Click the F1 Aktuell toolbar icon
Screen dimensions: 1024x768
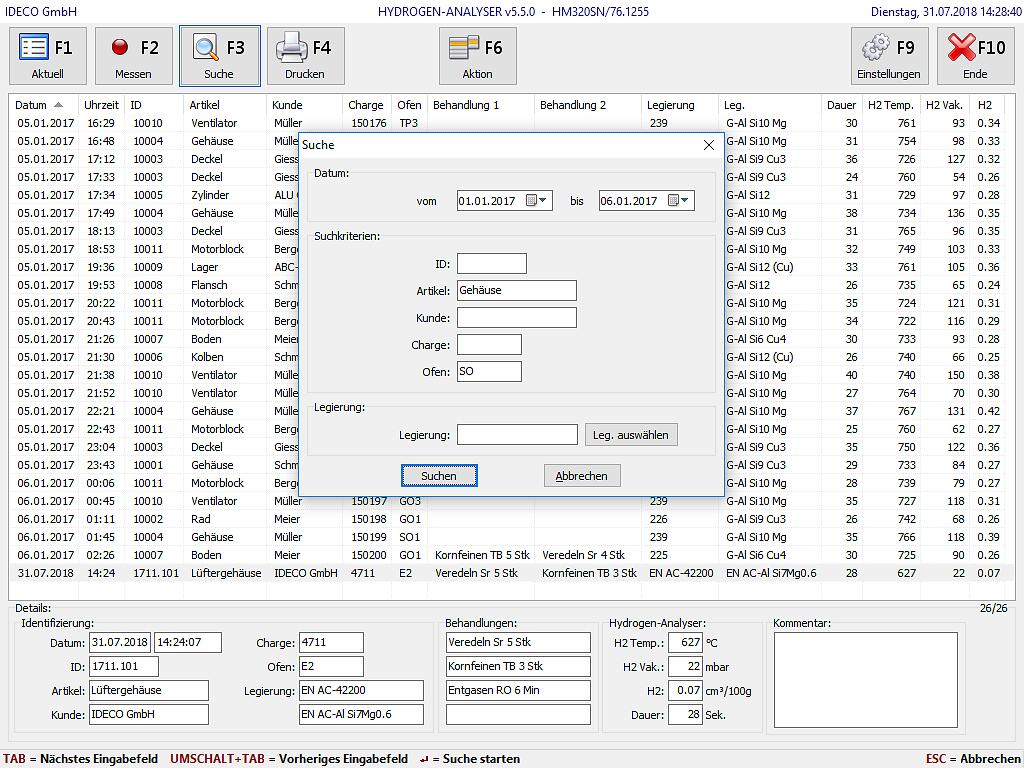[x=35, y=47]
